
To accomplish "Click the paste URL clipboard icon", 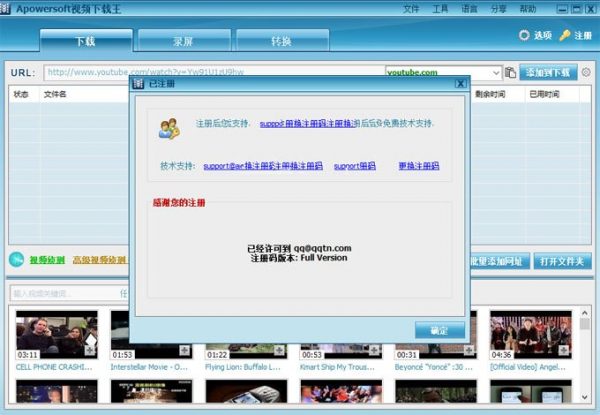I will click(x=510, y=72).
